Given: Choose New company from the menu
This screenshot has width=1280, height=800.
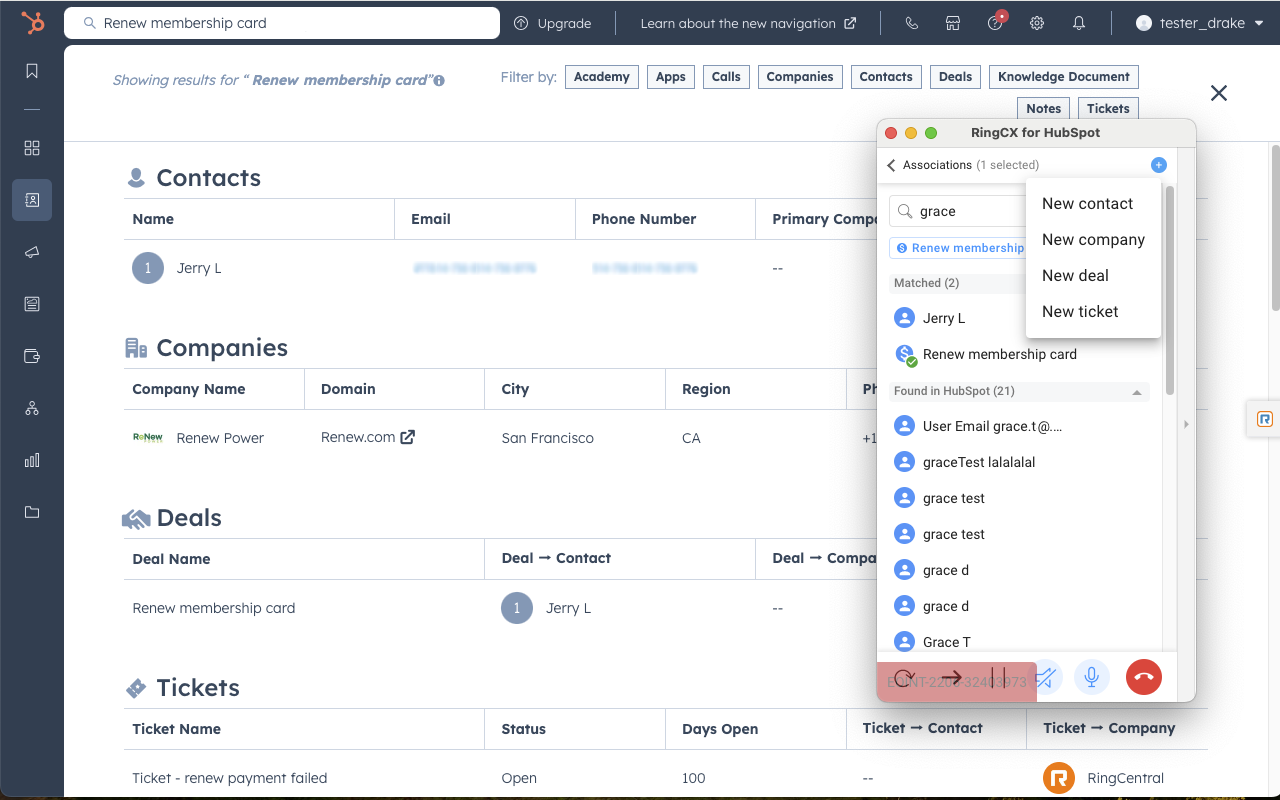Looking at the screenshot, I should (x=1093, y=240).
